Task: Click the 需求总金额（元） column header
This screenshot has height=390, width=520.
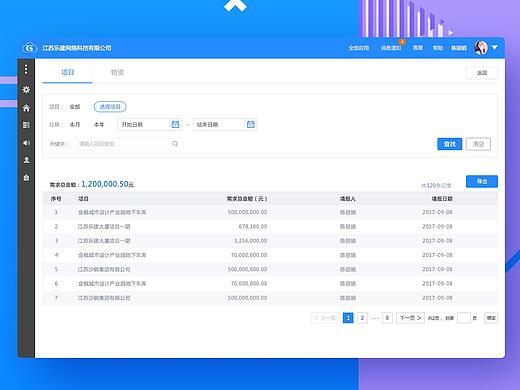Action: pyautogui.click(x=247, y=199)
